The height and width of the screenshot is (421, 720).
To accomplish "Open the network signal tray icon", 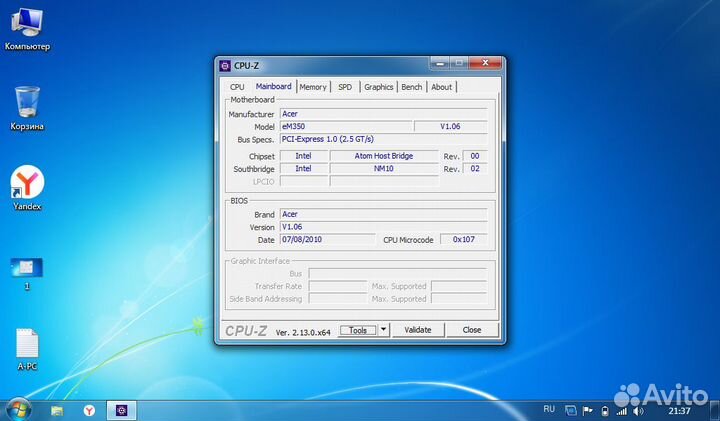I will tap(621, 411).
